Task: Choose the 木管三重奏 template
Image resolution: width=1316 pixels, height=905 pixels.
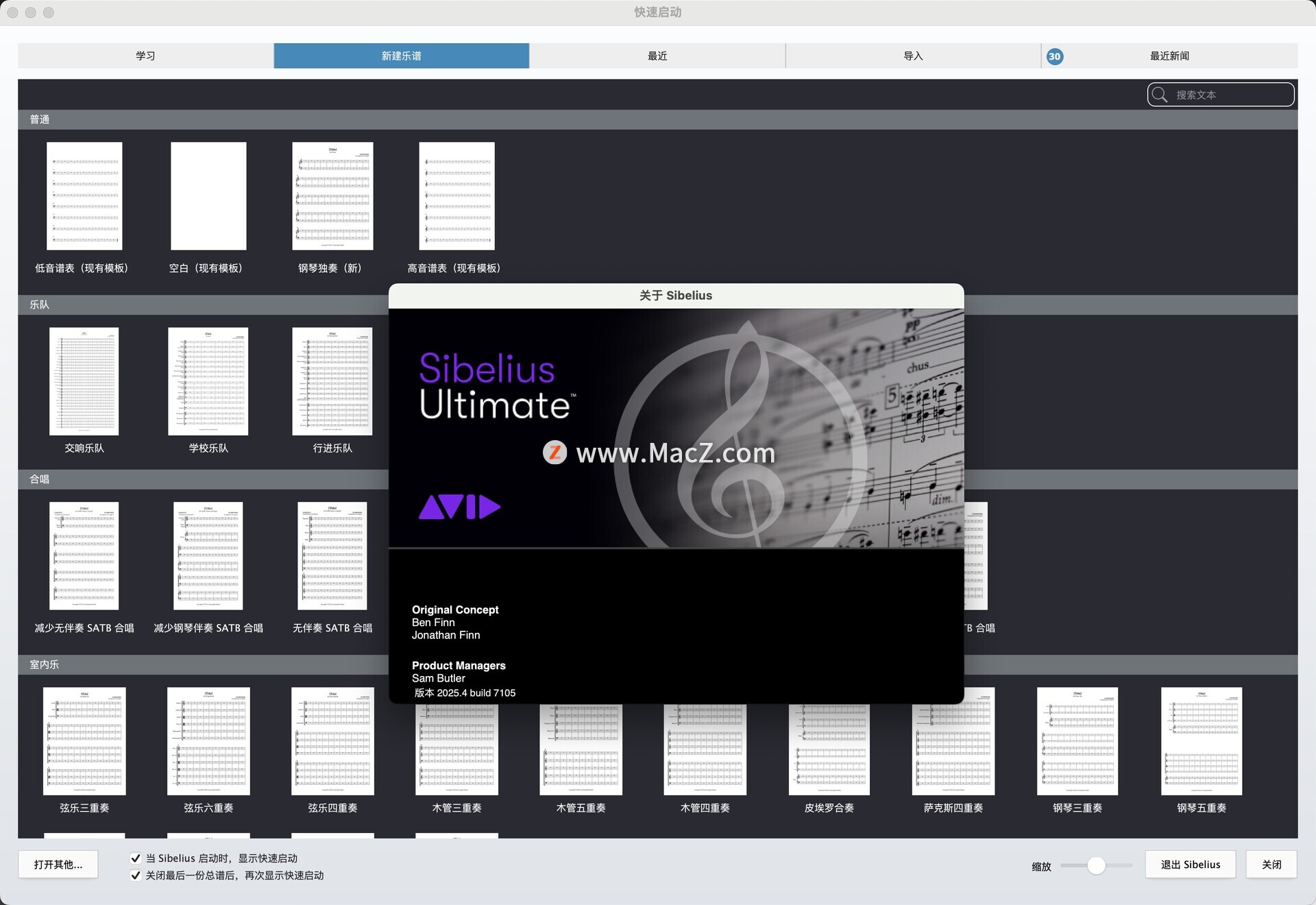Action: click(456, 751)
